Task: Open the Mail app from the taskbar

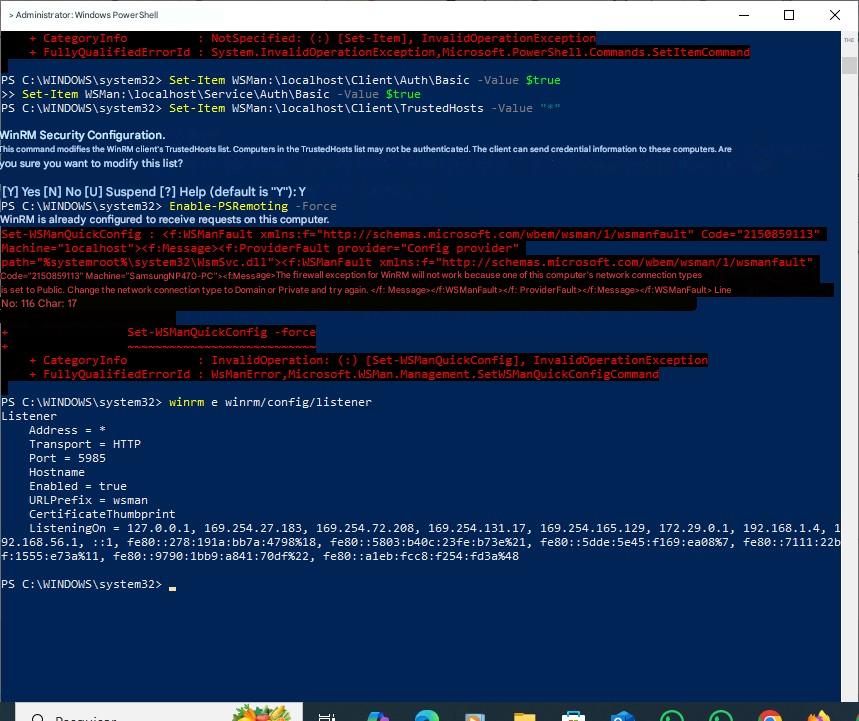Action: click(x=622, y=714)
